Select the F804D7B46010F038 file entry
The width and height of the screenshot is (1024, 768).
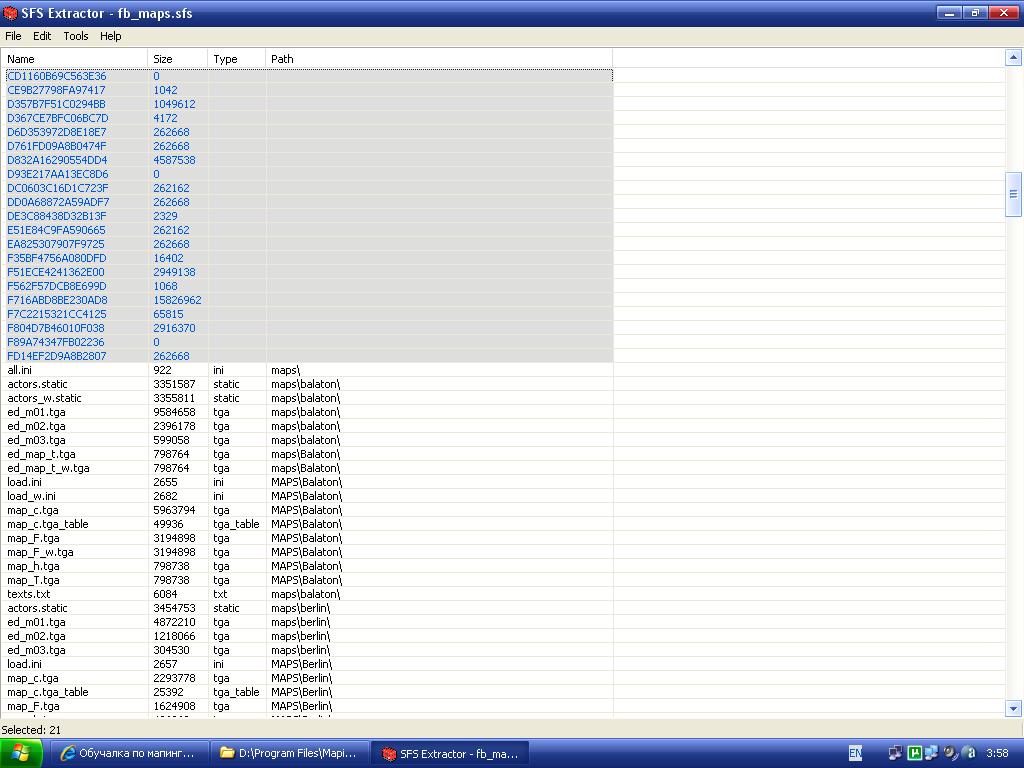pos(56,328)
